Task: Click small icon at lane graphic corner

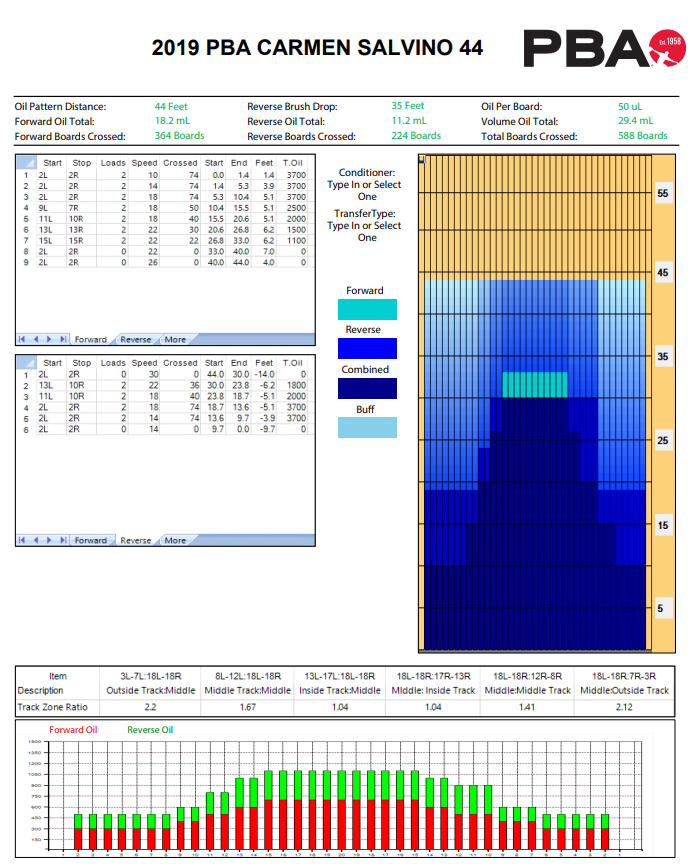Action: click(422, 159)
